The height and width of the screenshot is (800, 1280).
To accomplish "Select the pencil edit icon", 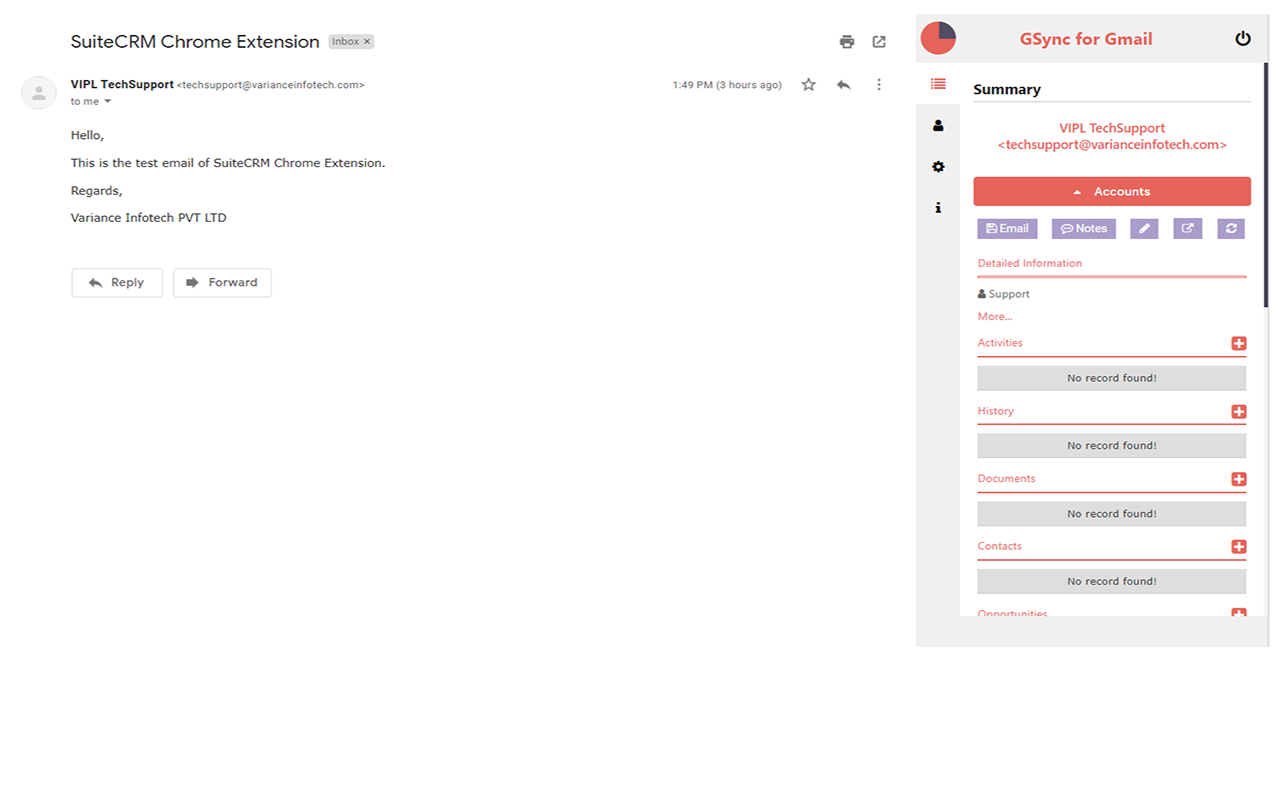I will (x=1144, y=228).
